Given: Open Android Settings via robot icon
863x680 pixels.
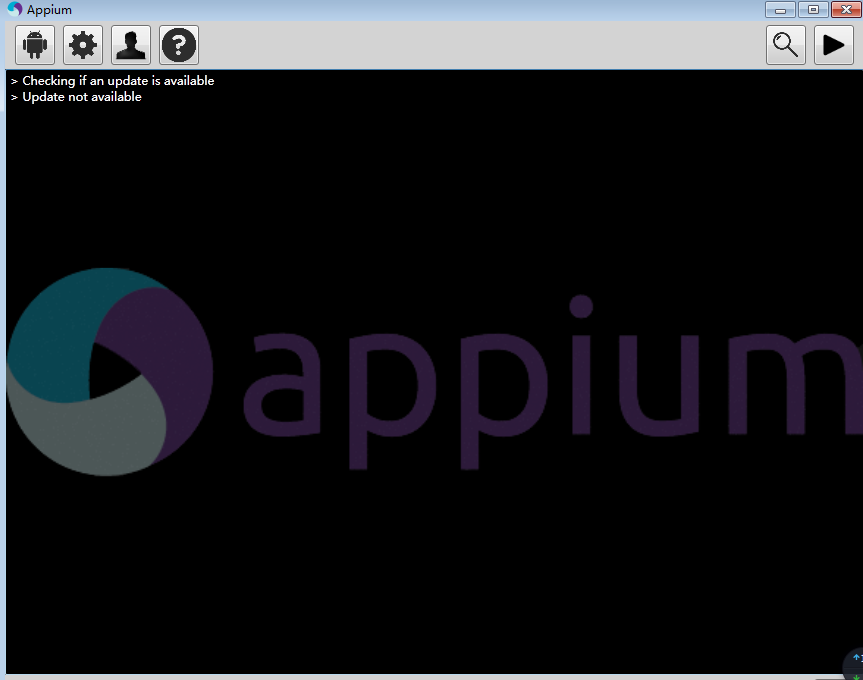Looking at the screenshot, I should [x=35, y=45].
